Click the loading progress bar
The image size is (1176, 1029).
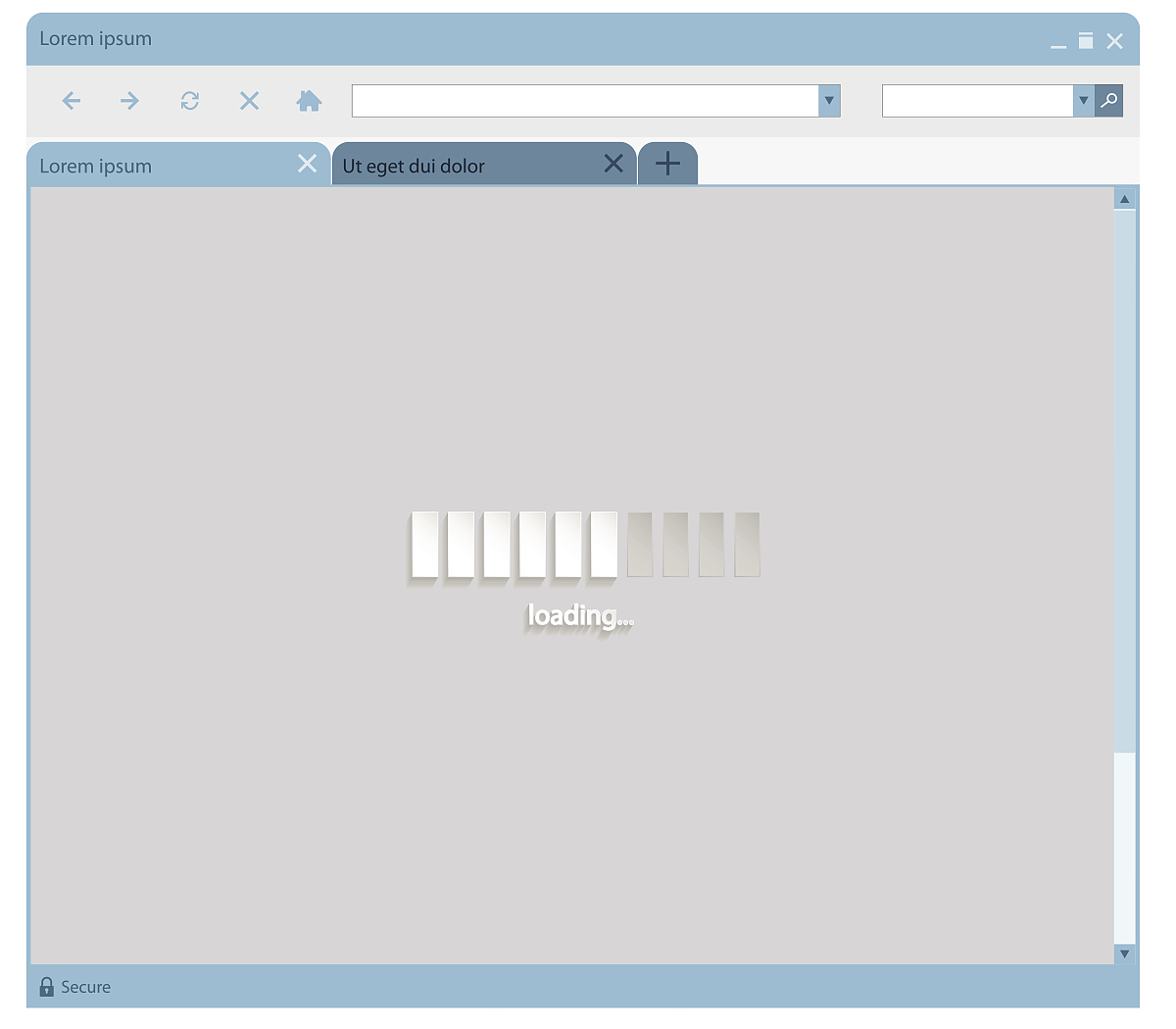[x=585, y=545]
